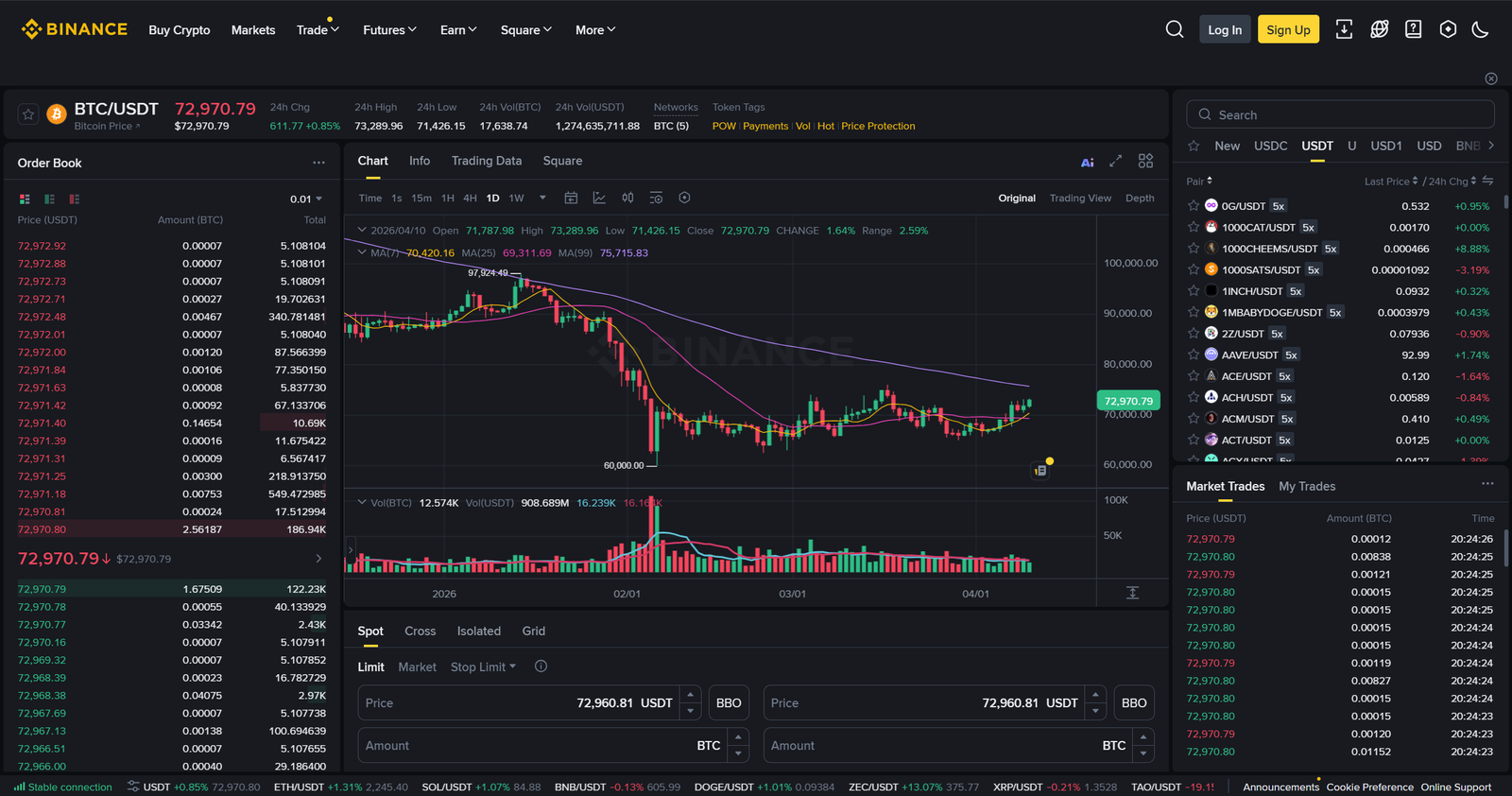Click Cookie Preference in footer
This screenshot has height=796, width=1512.
[x=1370, y=787]
